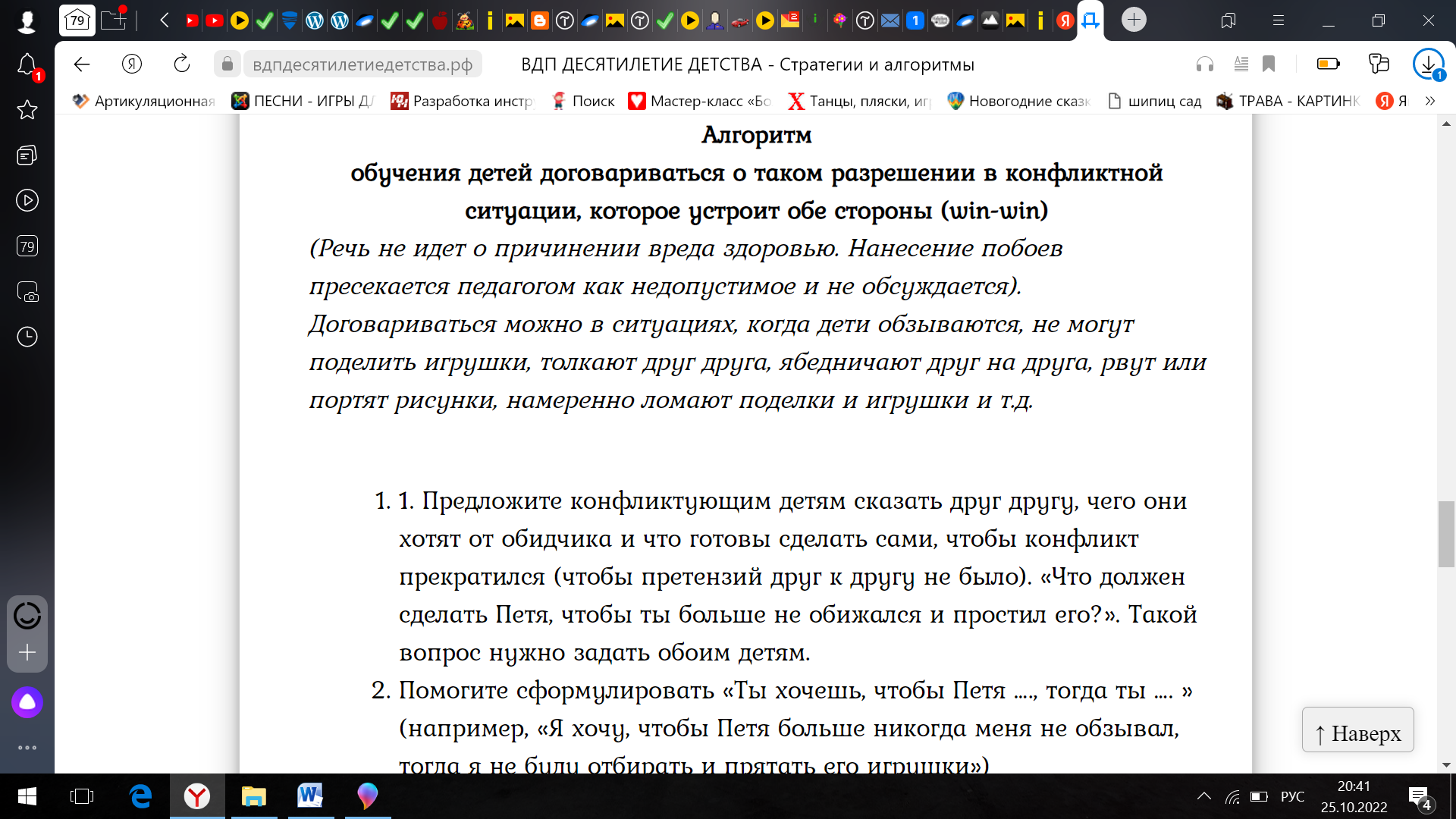
Task: Open Windows action center notifications
Action: click(x=1420, y=797)
